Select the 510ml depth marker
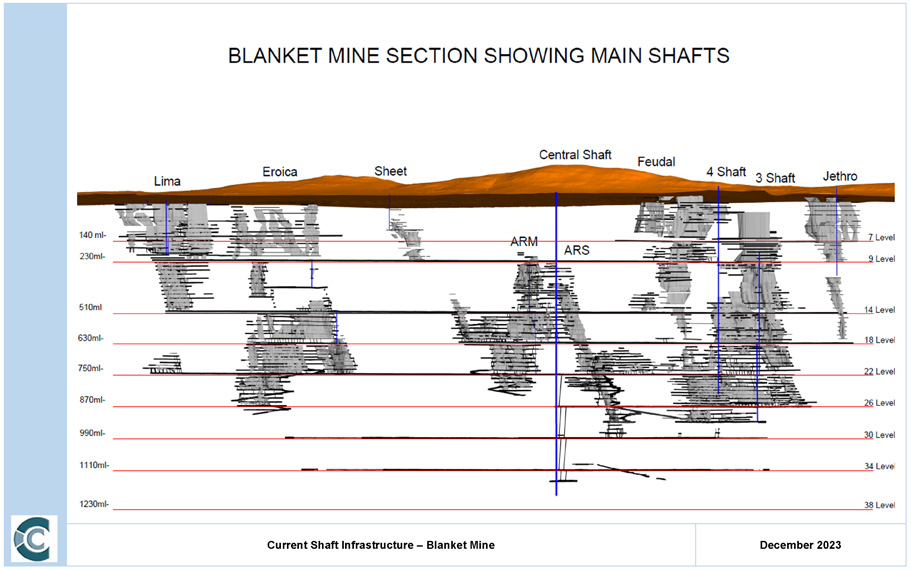 (92, 308)
